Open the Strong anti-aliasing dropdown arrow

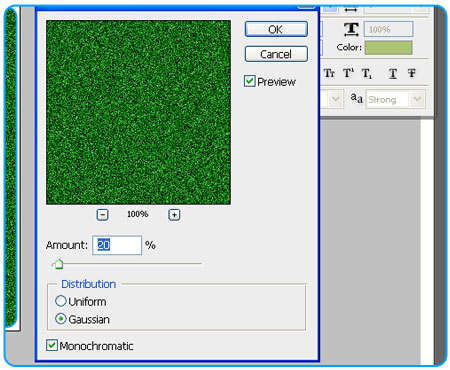tap(417, 99)
